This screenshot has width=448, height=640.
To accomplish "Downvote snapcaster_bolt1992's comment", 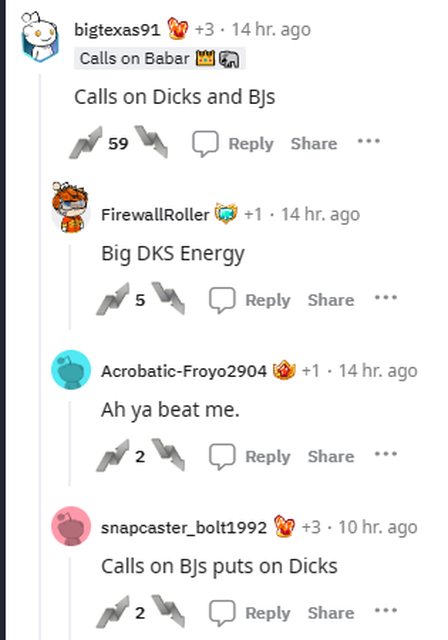I will 168,611.
